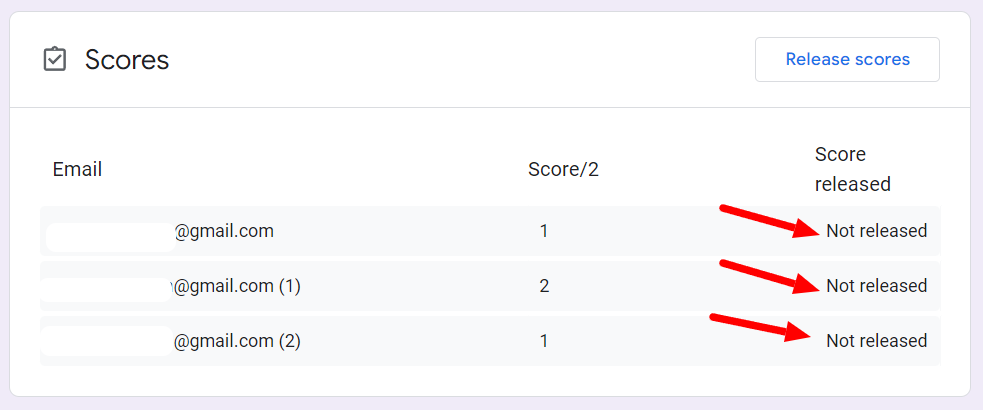The width and height of the screenshot is (983, 410).
Task: Click the Release scores button
Action: (x=847, y=60)
